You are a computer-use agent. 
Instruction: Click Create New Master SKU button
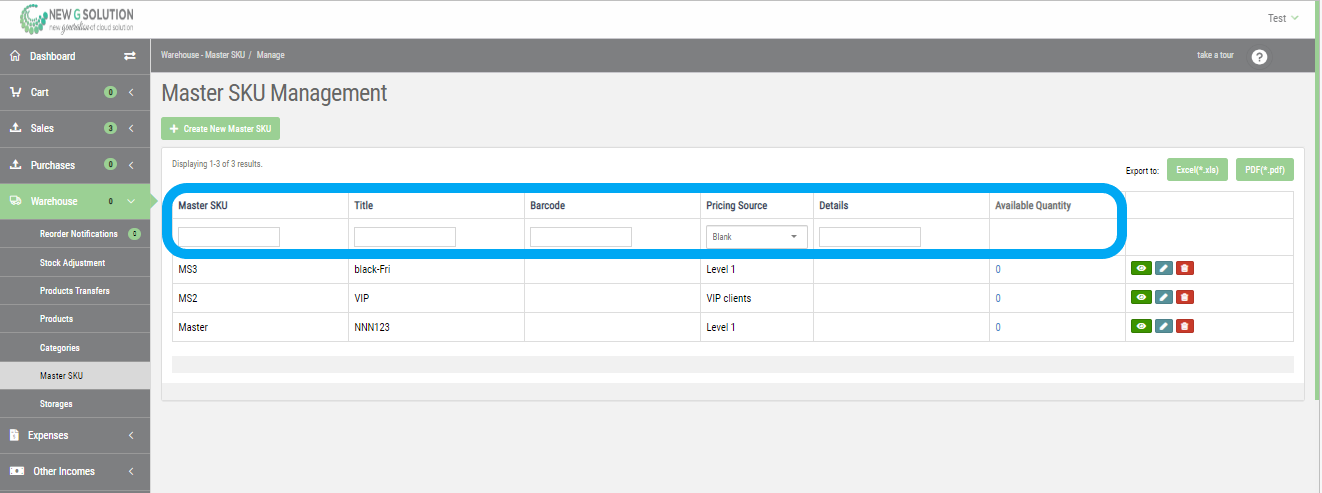pos(221,129)
